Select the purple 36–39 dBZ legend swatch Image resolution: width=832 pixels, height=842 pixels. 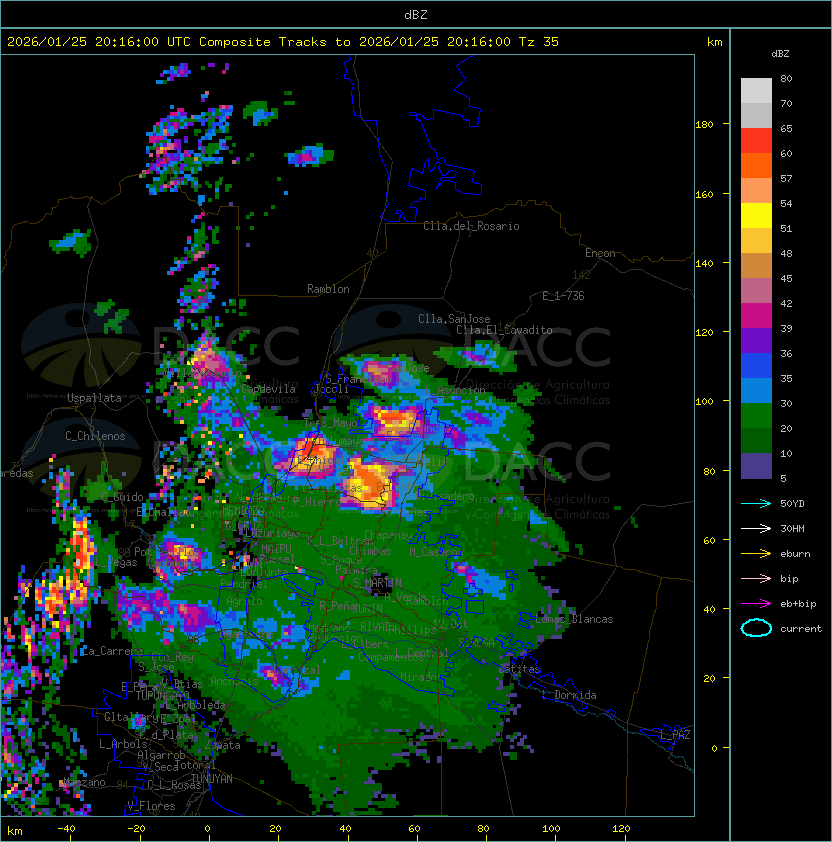point(756,341)
